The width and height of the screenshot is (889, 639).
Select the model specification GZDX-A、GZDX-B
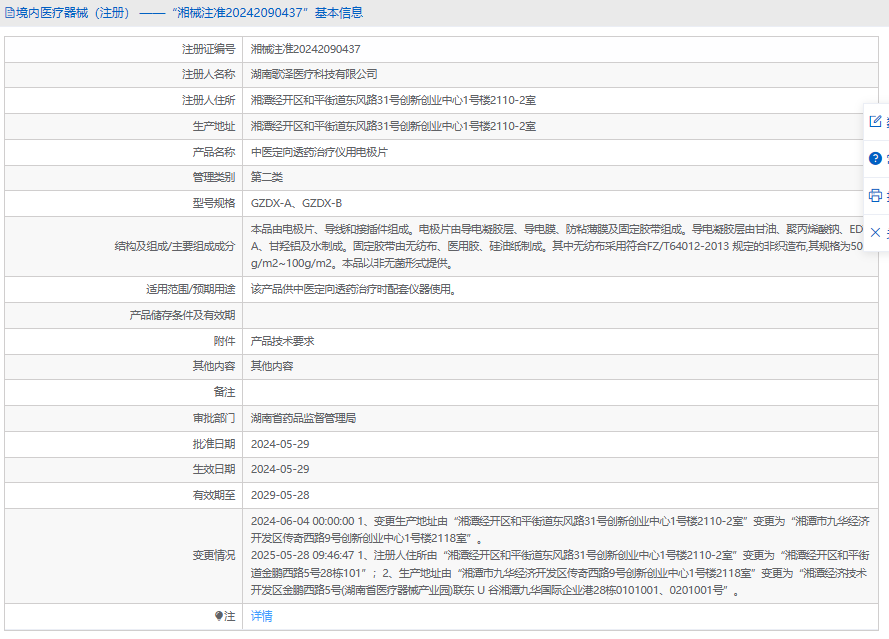(297, 203)
